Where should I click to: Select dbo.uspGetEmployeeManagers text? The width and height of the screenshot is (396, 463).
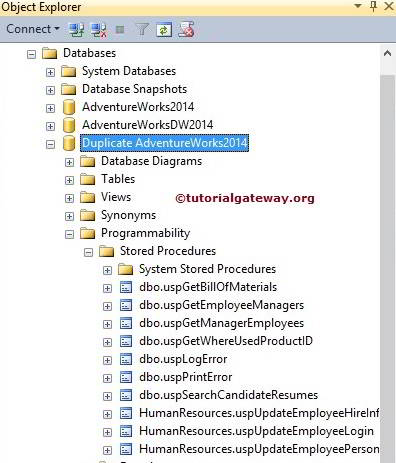(221, 305)
